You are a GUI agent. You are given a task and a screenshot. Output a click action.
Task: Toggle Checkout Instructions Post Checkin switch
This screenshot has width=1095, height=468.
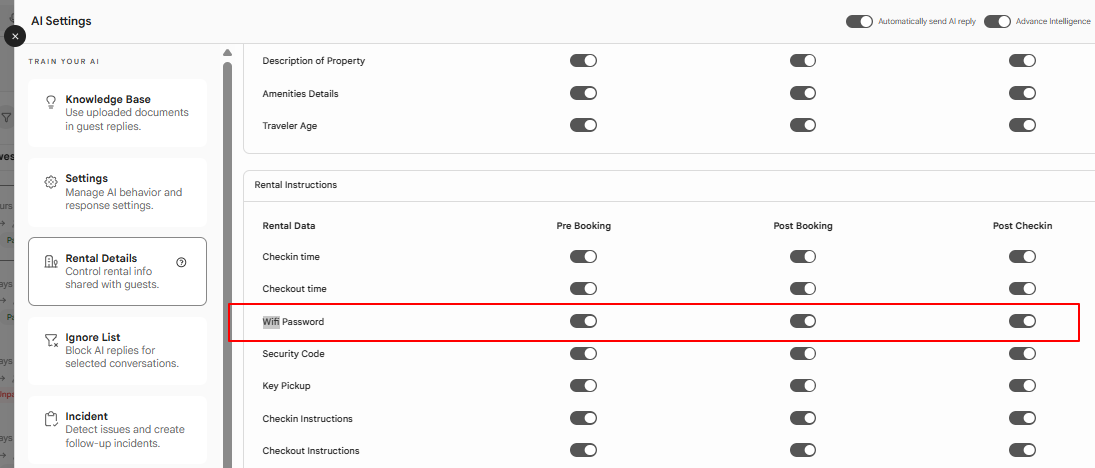pos(1022,451)
